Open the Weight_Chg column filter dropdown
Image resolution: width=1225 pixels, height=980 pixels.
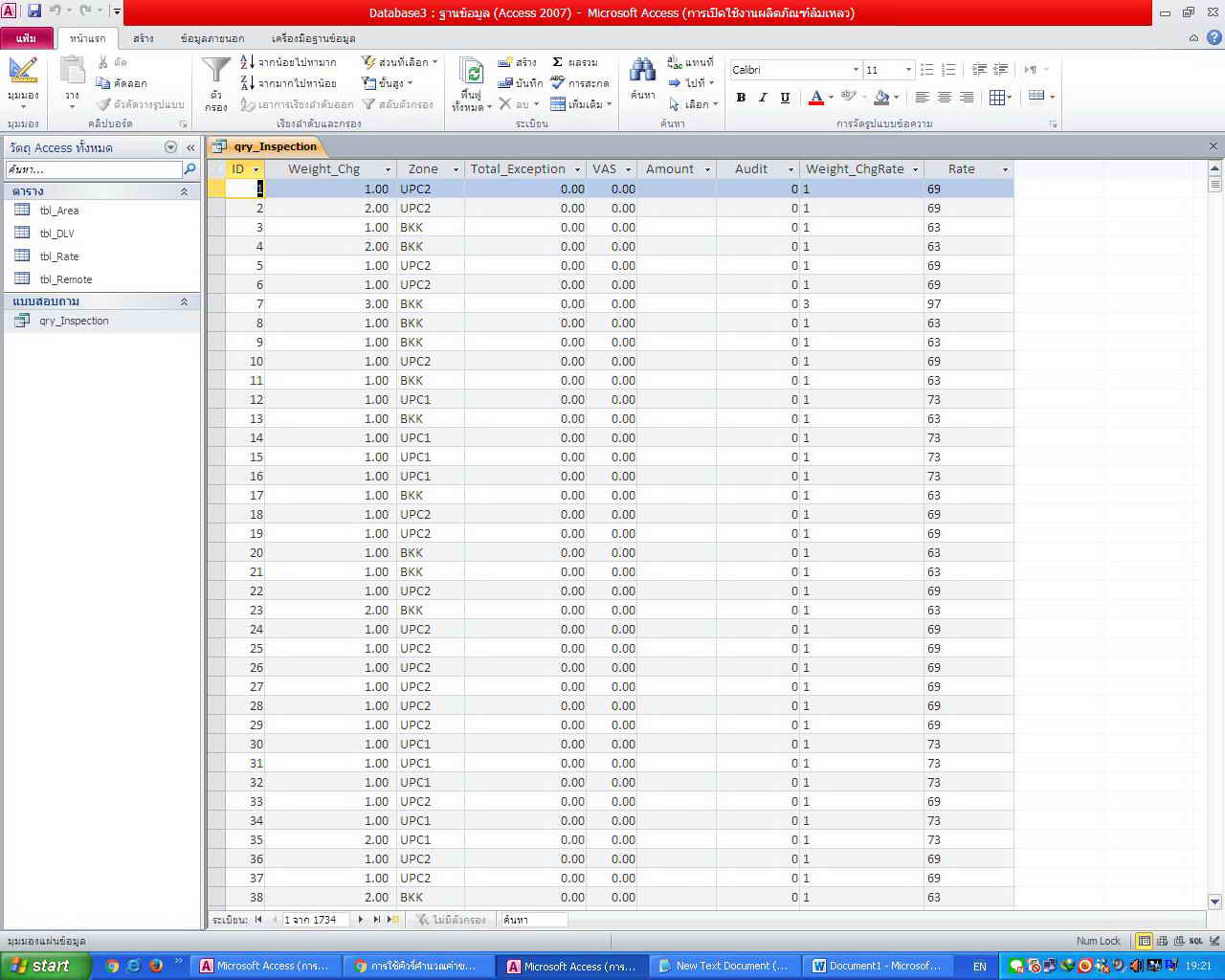(x=388, y=169)
